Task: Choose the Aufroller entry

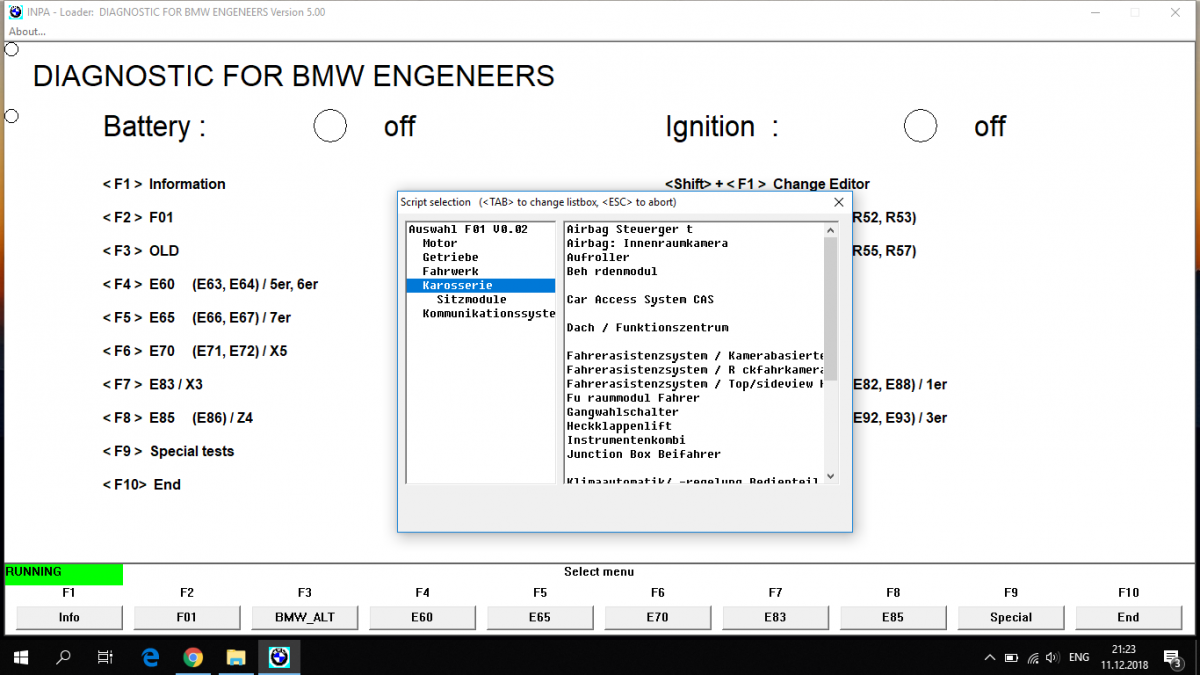Action: pos(598,257)
